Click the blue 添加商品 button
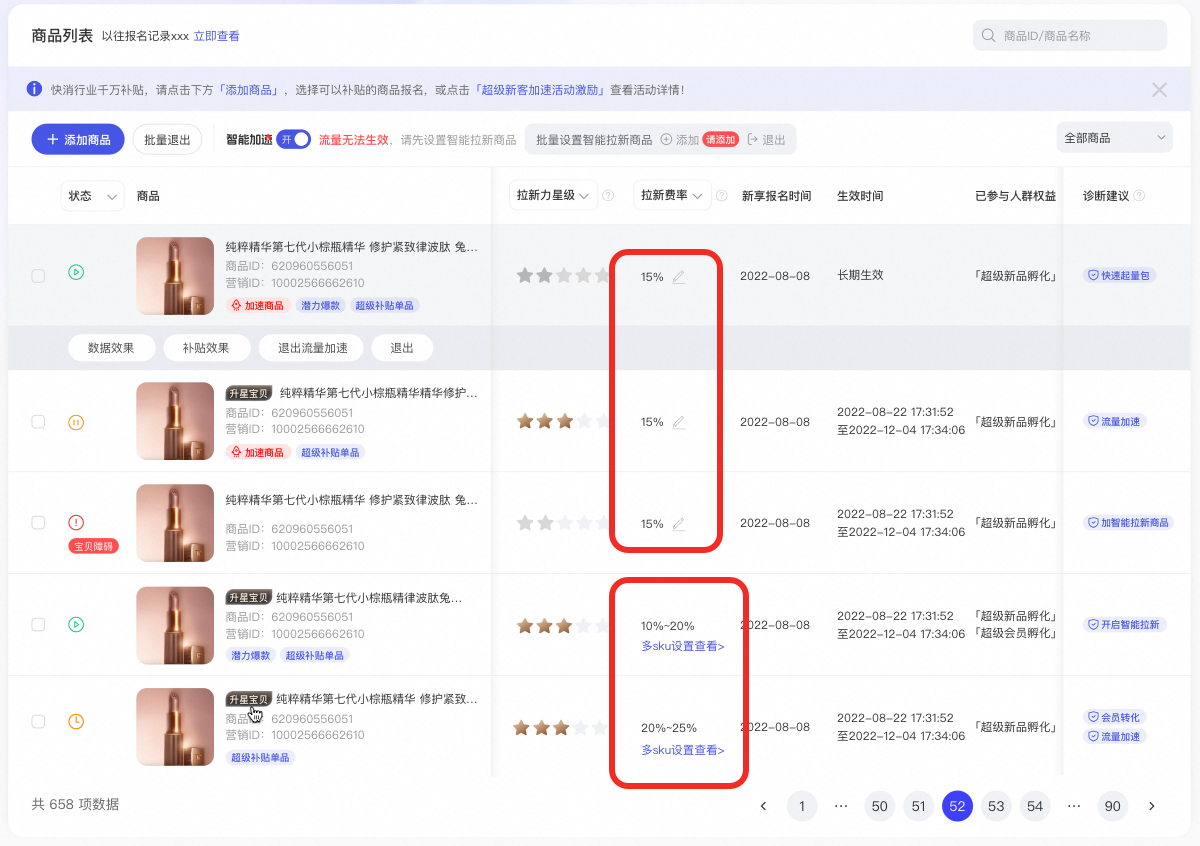This screenshot has width=1200, height=846. tap(78, 139)
